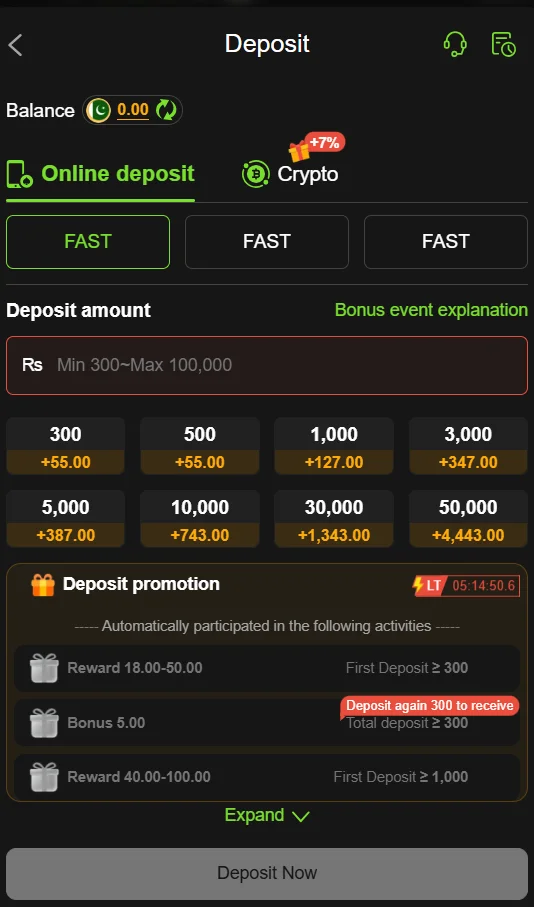This screenshot has height=907, width=534.
Task: Switch to the Online deposit tab
Action: click(101, 174)
